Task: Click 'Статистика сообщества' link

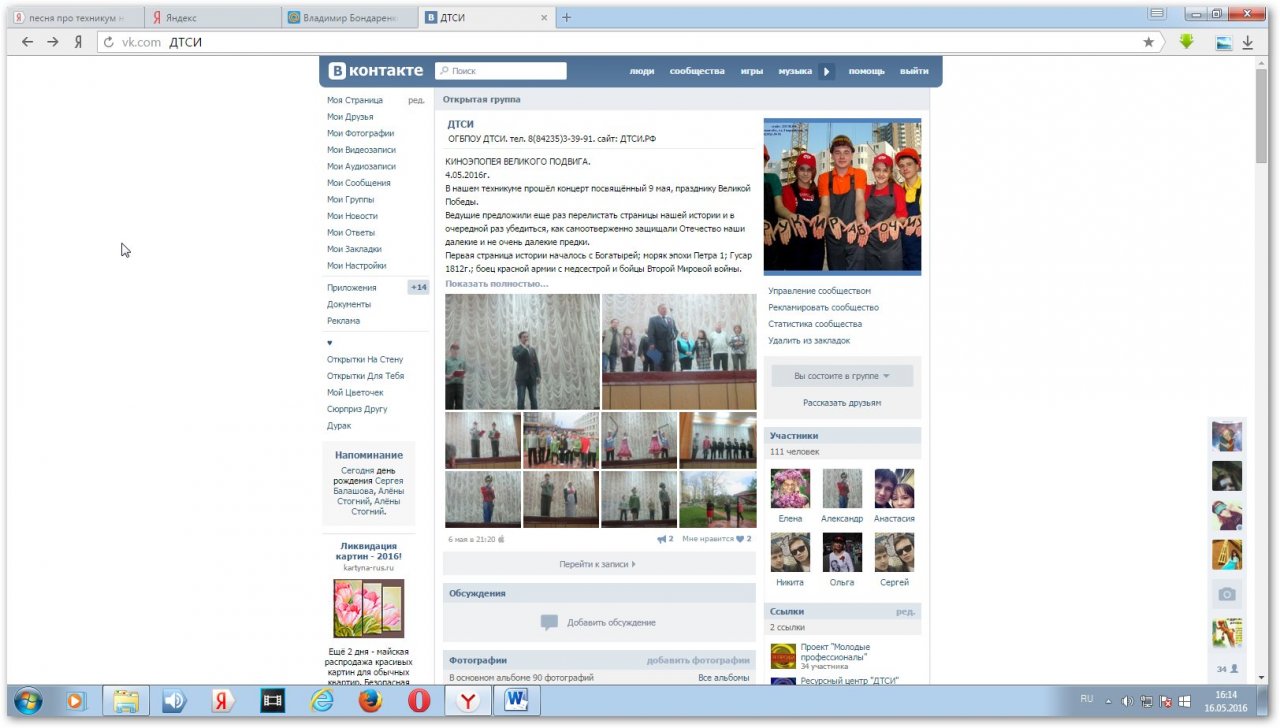Action: pyautogui.click(x=815, y=324)
